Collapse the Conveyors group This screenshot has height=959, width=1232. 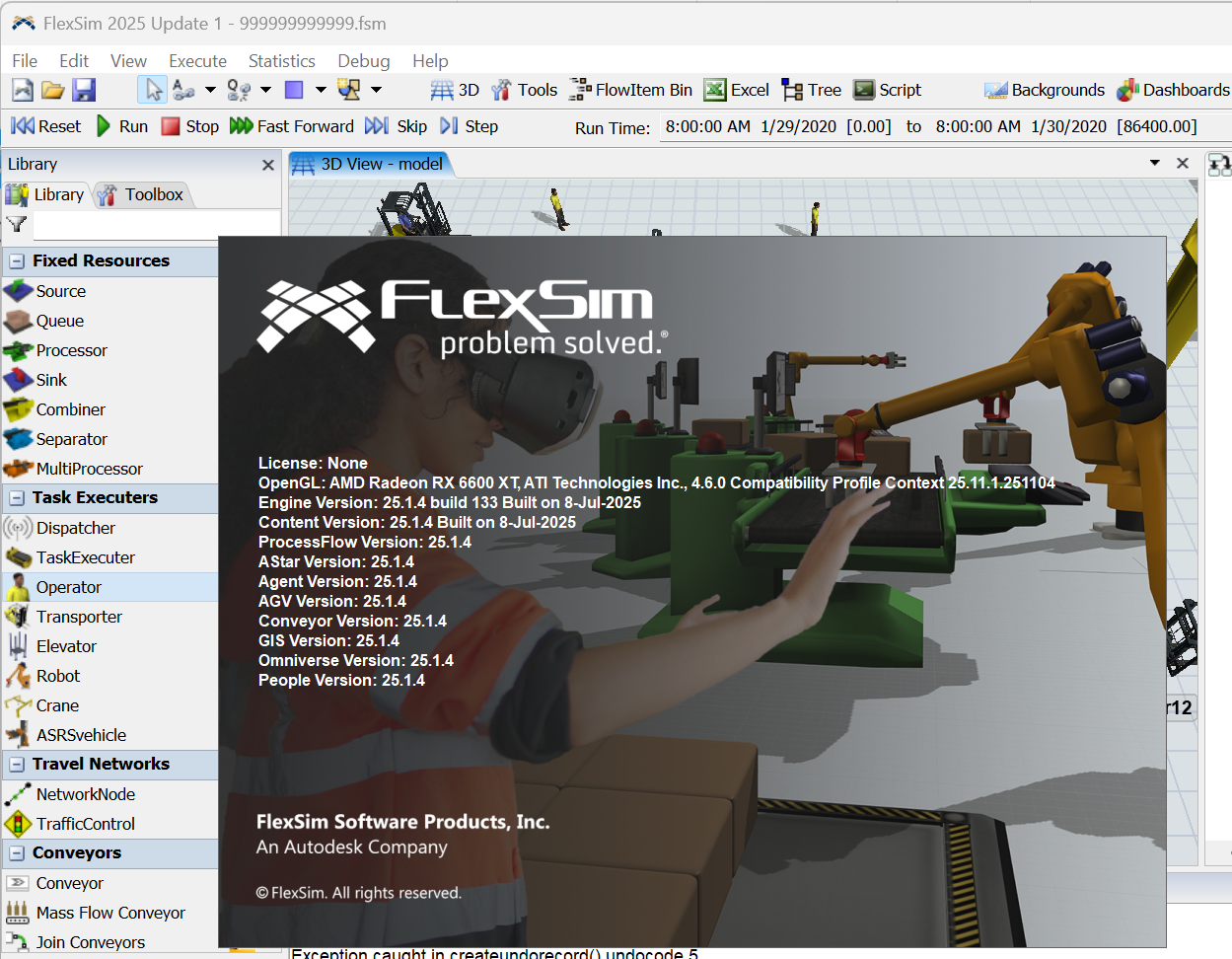tap(17, 853)
